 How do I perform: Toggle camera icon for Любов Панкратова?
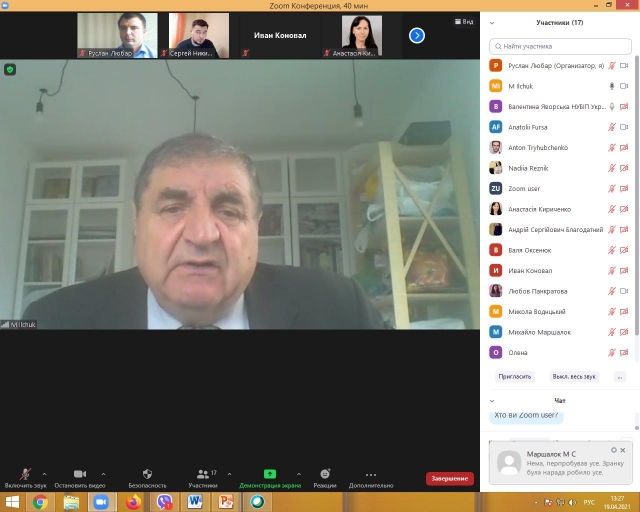pos(624,291)
